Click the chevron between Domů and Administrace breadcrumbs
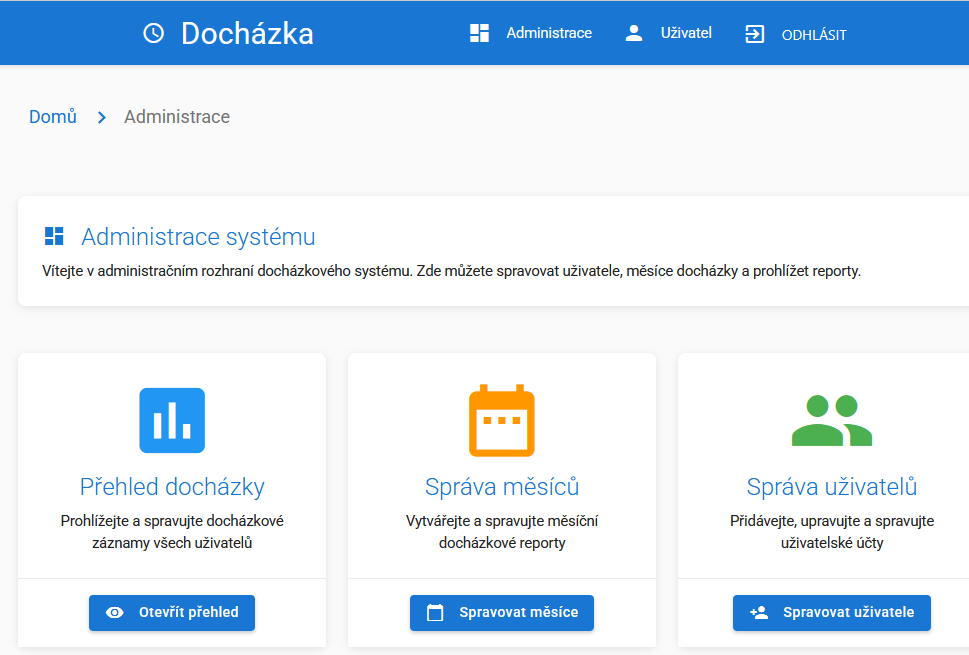 pyautogui.click(x=101, y=117)
